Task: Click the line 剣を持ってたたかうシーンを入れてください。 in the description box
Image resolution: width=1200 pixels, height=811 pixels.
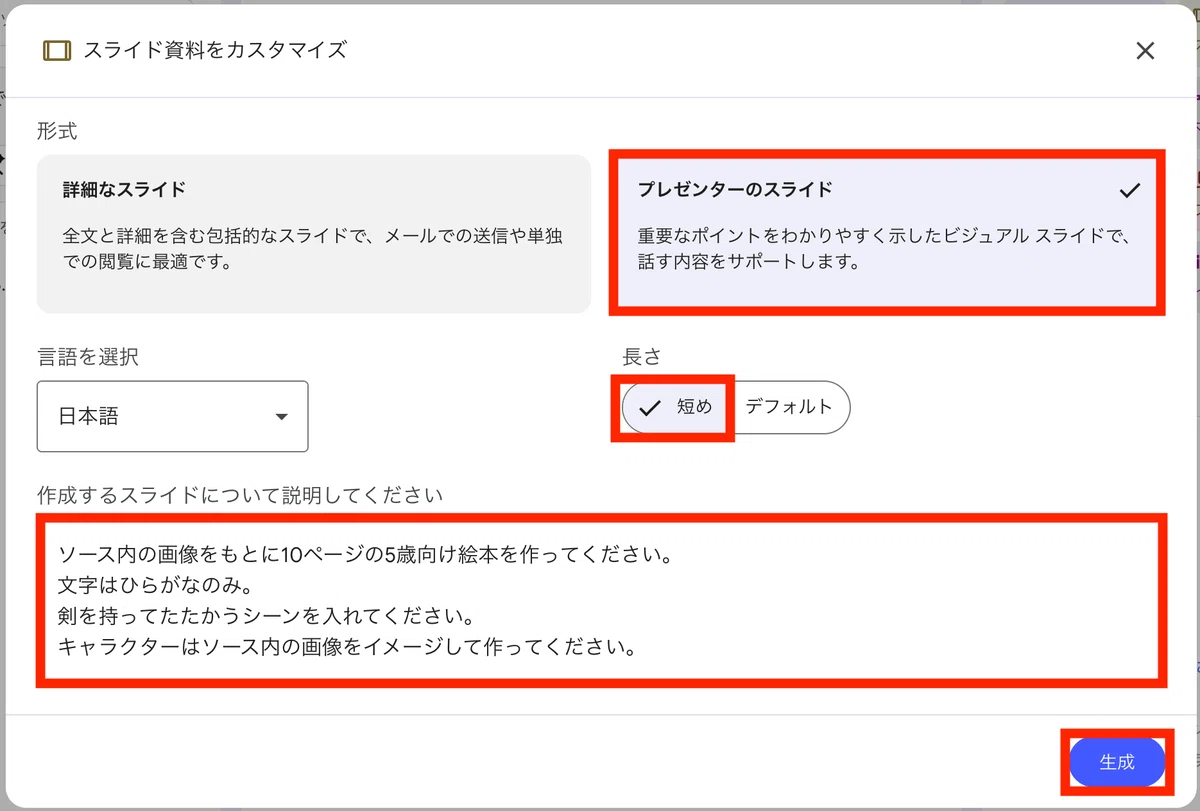Action: pyautogui.click(x=266, y=616)
